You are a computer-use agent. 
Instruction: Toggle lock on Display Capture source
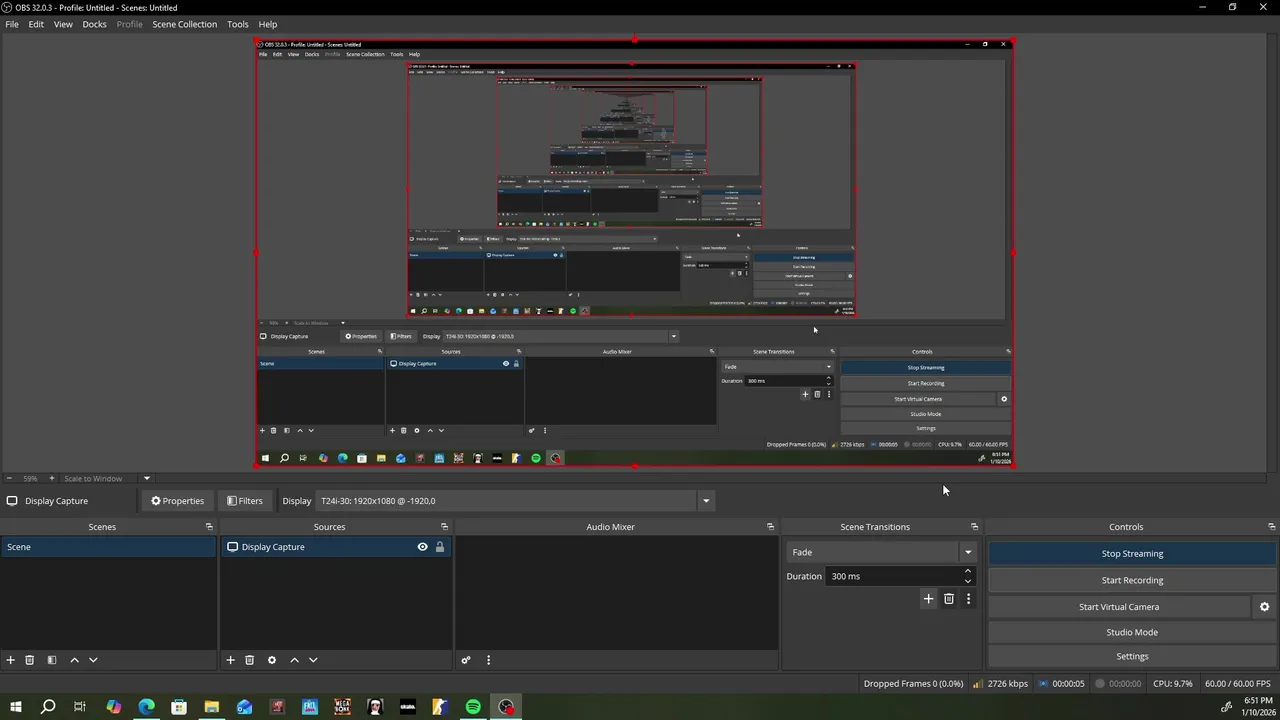[x=439, y=547]
